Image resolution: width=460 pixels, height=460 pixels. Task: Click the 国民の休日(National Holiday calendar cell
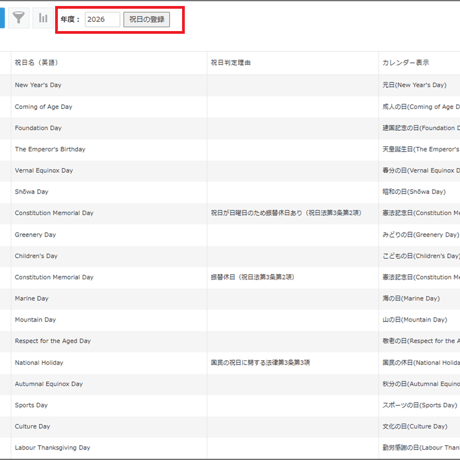pos(419,363)
